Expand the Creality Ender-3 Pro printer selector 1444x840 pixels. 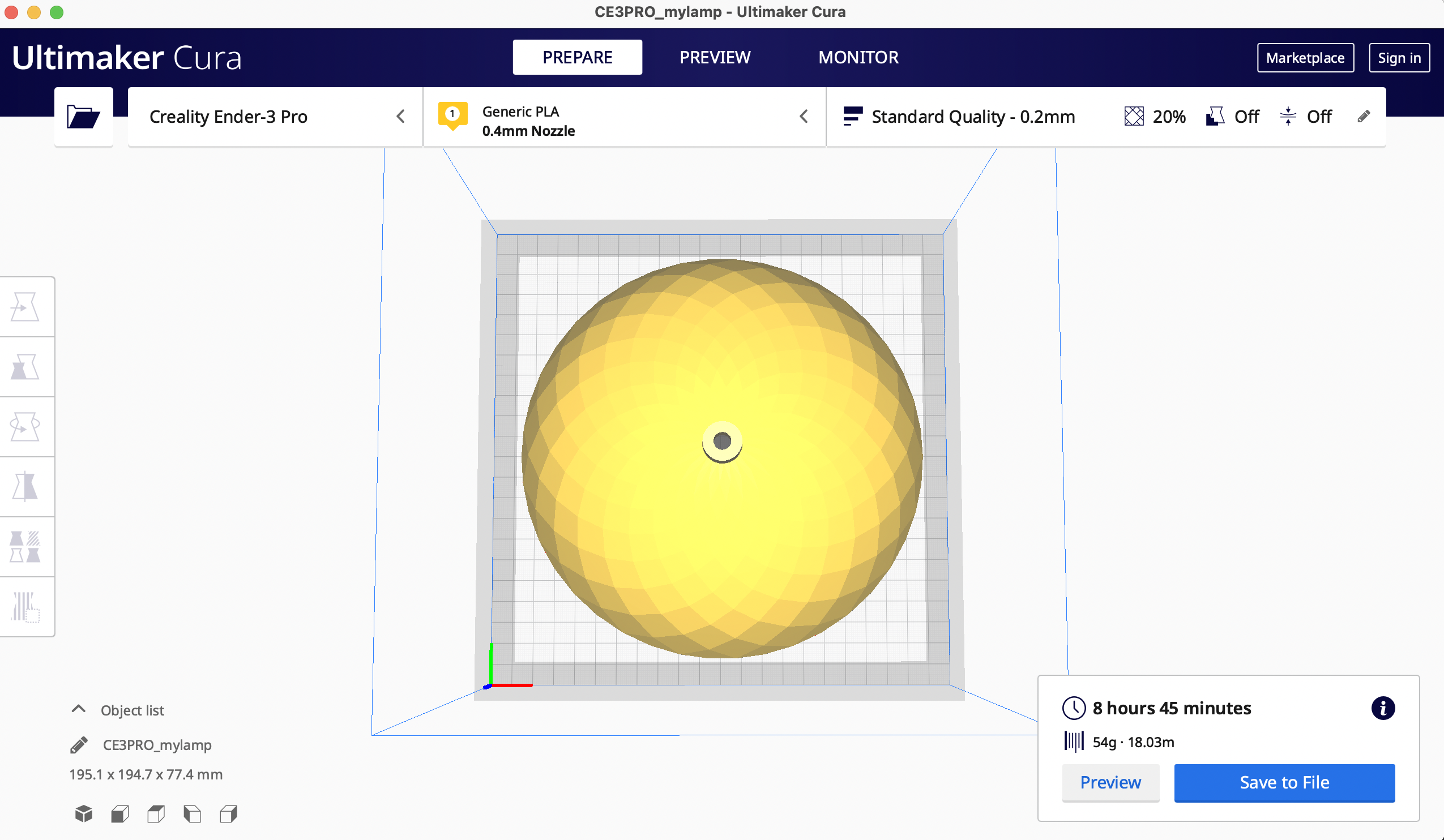(275, 117)
